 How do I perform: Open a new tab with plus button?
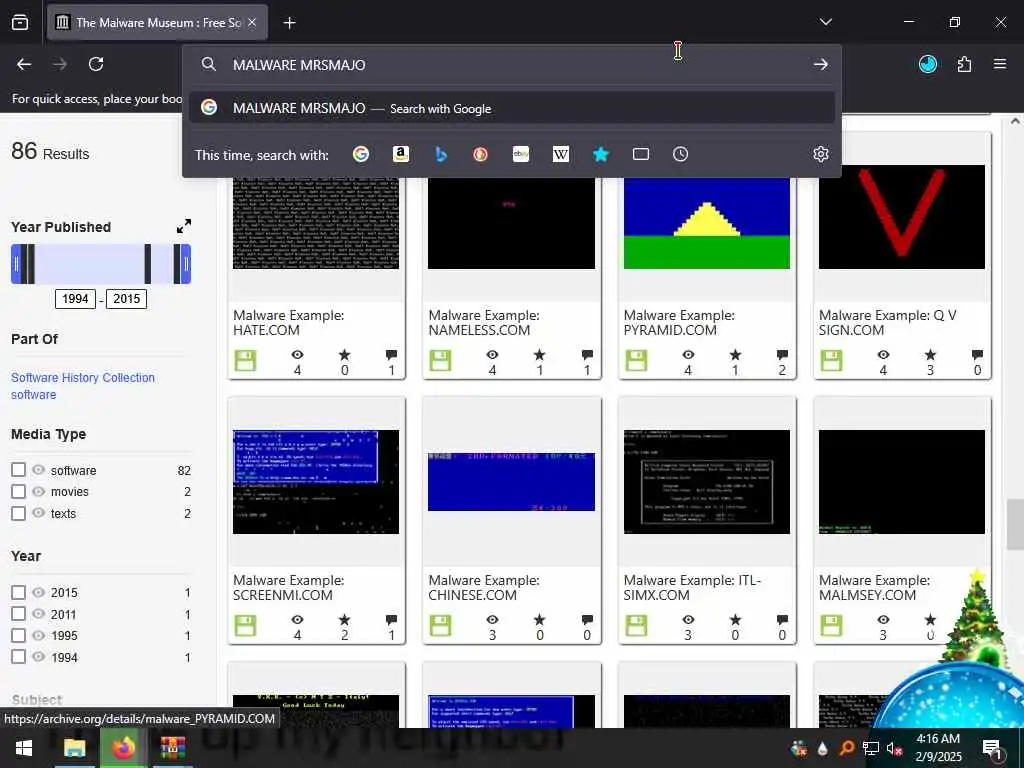[289, 23]
